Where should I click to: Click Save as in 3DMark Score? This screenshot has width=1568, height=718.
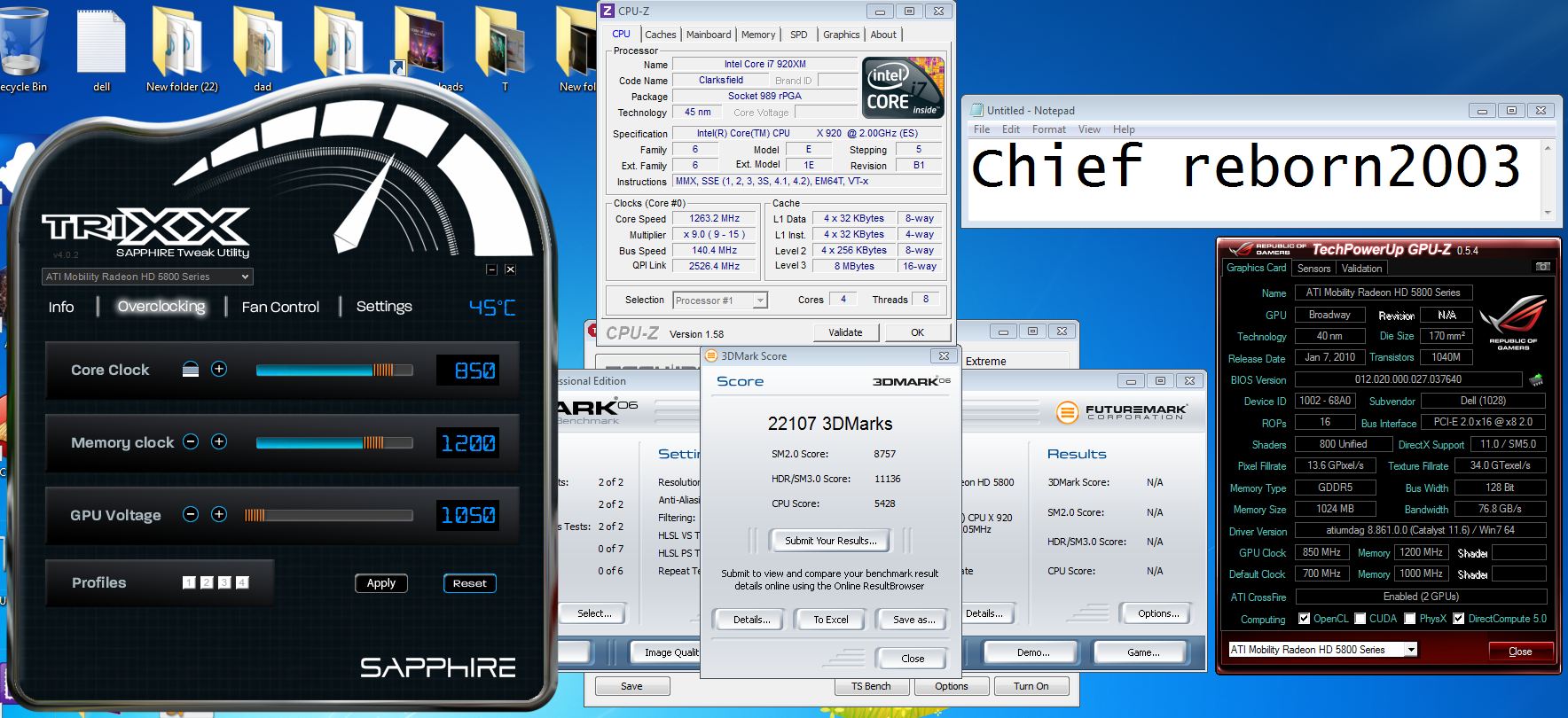click(x=913, y=620)
